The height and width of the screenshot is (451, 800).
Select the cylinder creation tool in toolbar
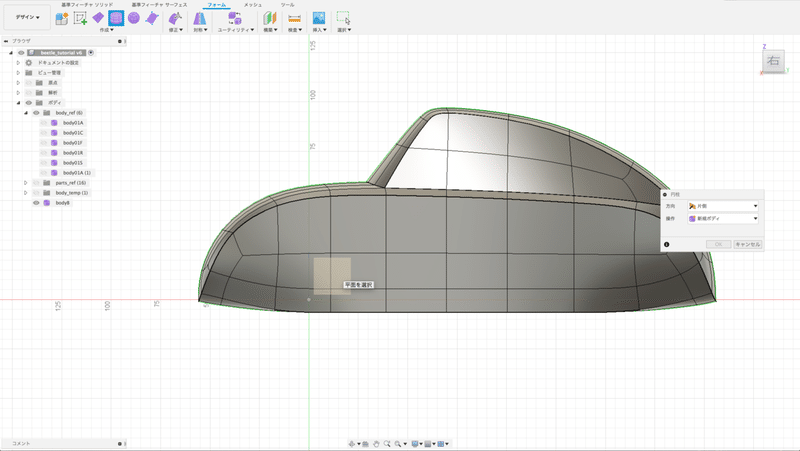115,18
